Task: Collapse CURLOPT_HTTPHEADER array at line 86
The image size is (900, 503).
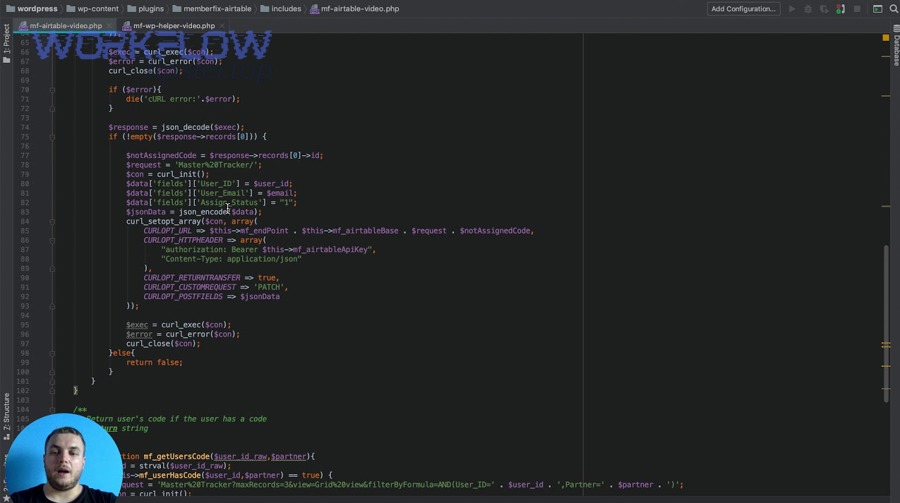Action: [52, 240]
